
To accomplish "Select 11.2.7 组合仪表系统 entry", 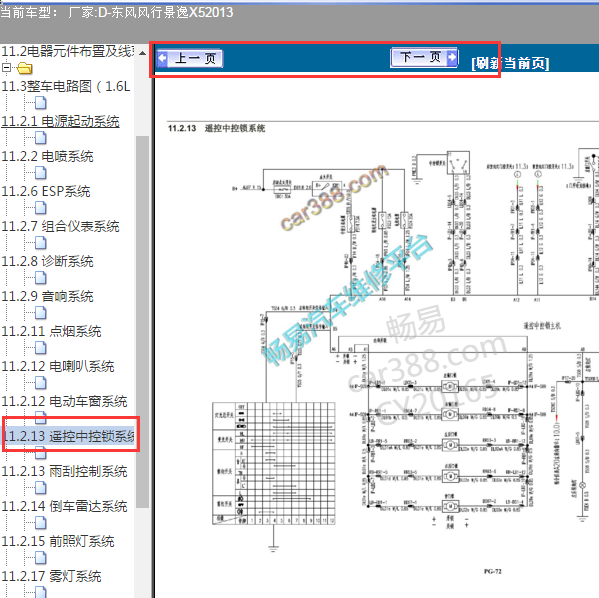I will click(x=60, y=226).
